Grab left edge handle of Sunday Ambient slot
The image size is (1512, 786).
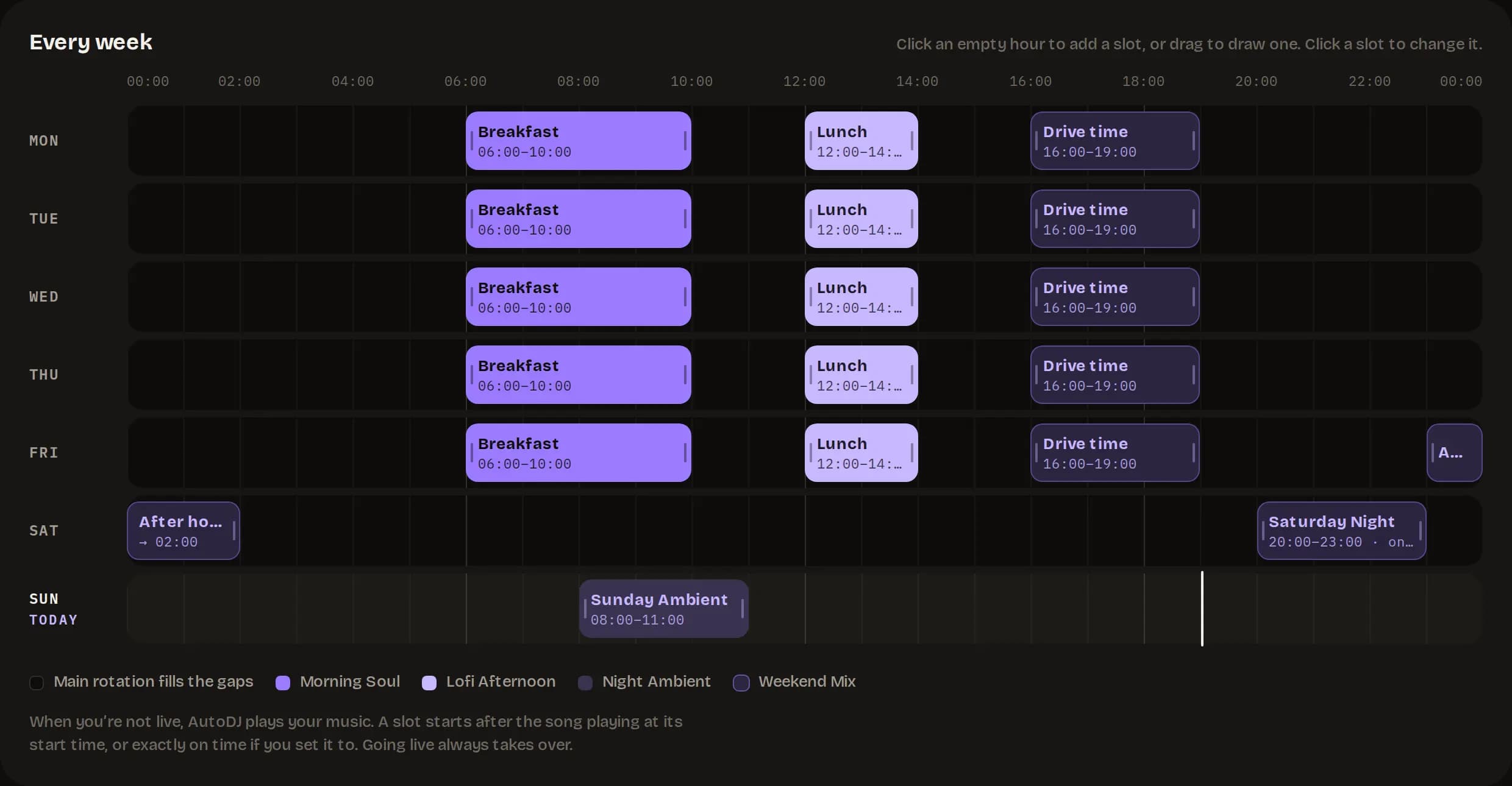coord(585,609)
